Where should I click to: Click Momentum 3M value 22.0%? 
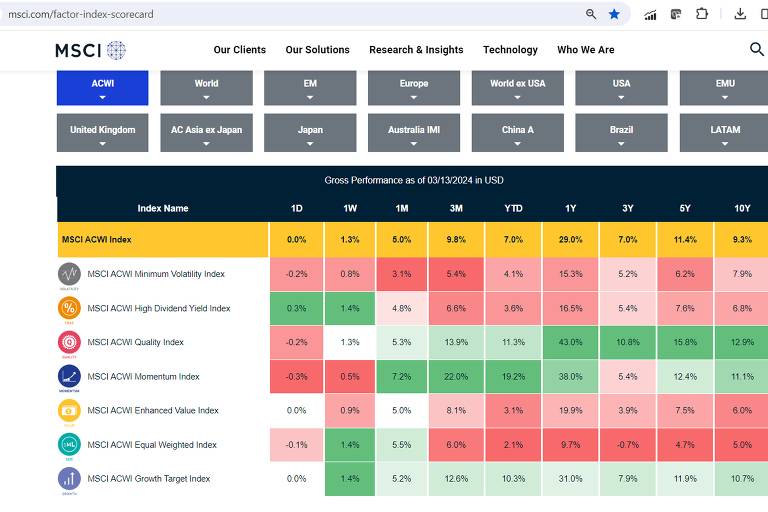(x=456, y=376)
